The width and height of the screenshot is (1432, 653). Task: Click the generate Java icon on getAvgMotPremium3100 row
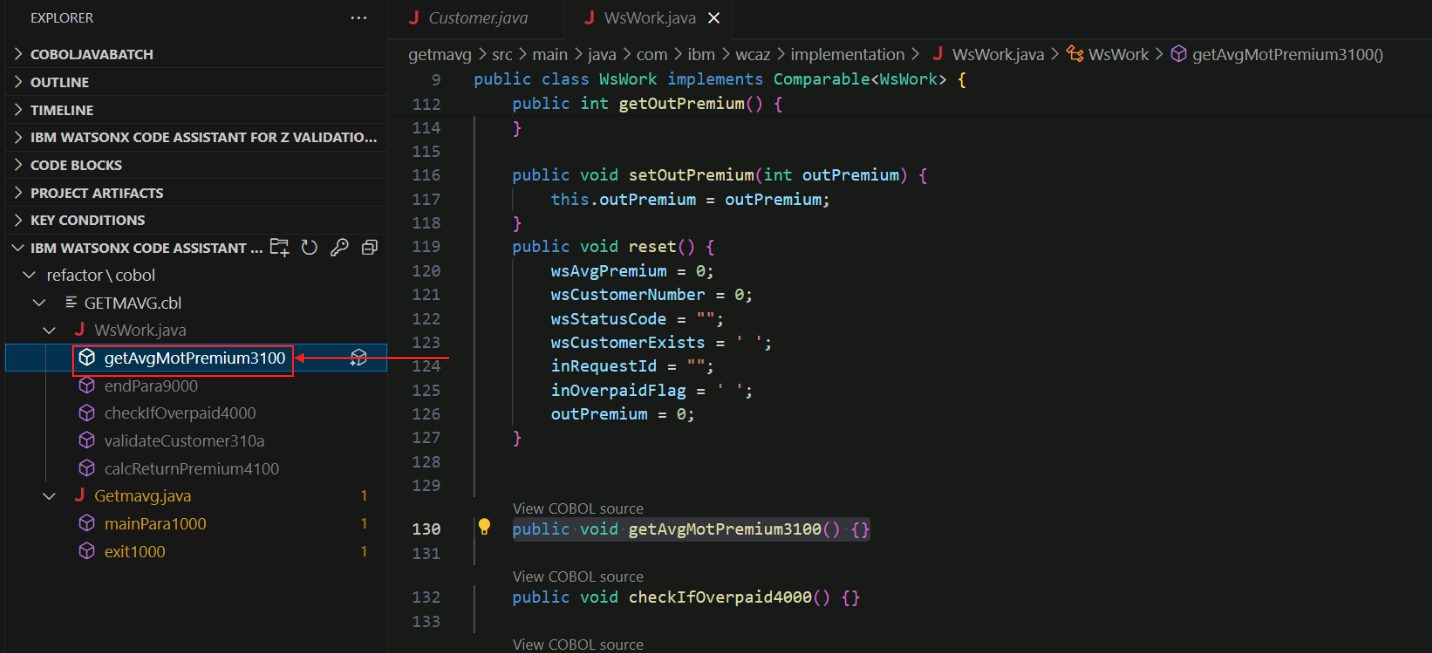tap(358, 358)
